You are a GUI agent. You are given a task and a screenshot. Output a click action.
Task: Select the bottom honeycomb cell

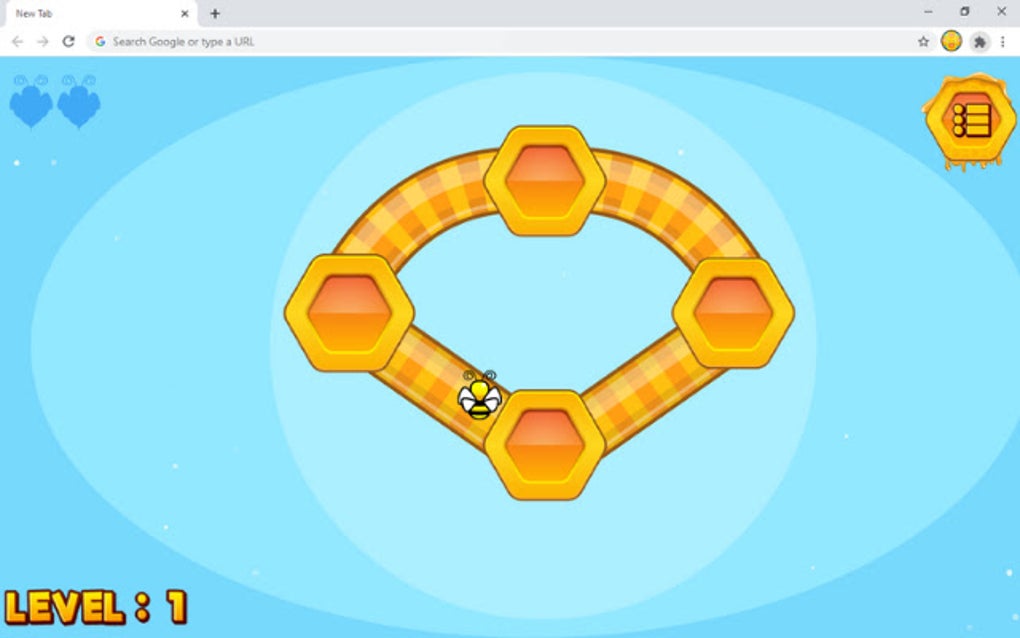coord(545,443)
